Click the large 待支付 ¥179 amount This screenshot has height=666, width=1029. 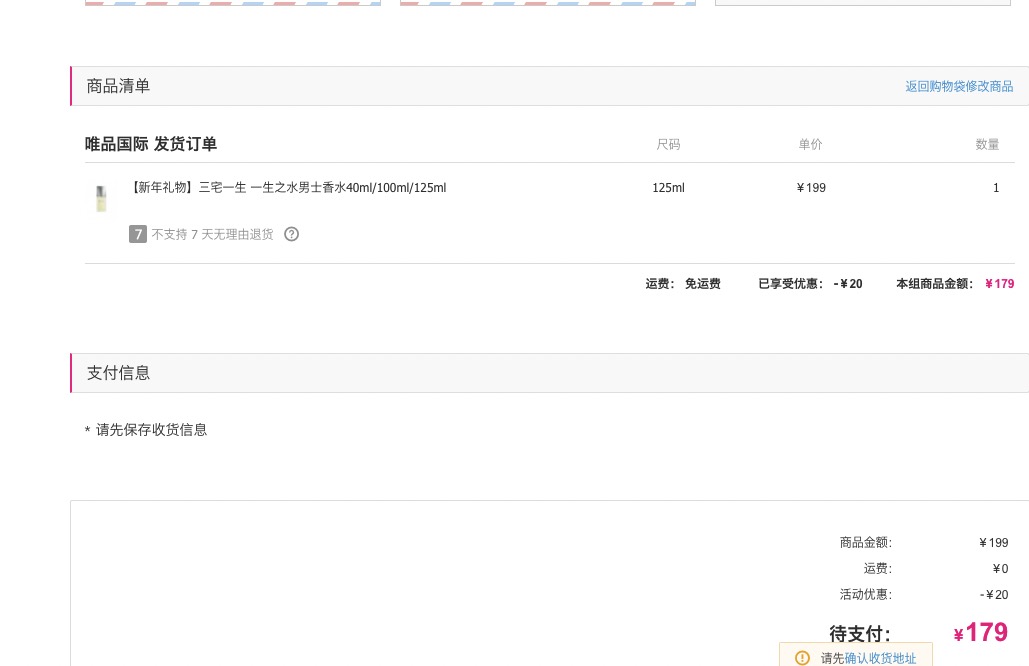pos(980,632)
